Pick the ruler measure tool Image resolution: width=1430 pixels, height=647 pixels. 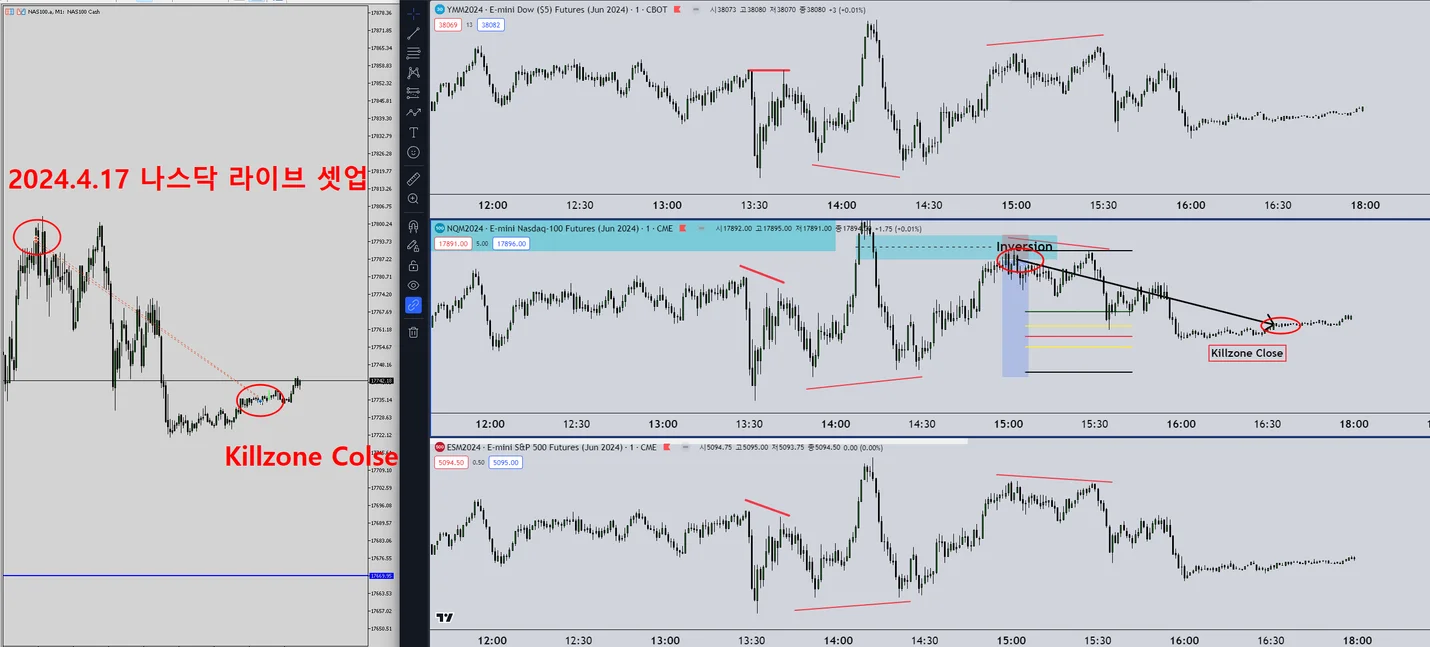[x=414, y=179]
